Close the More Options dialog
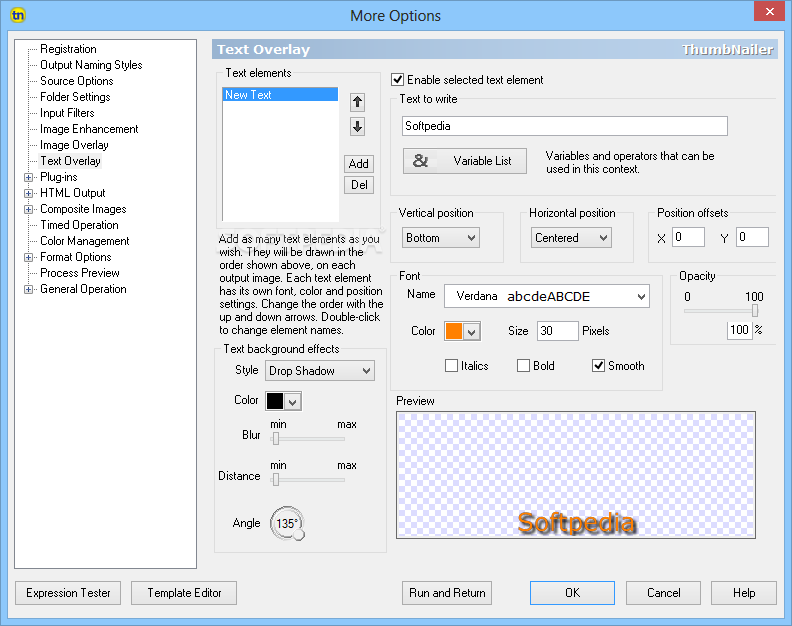 (x=769, y=11)
